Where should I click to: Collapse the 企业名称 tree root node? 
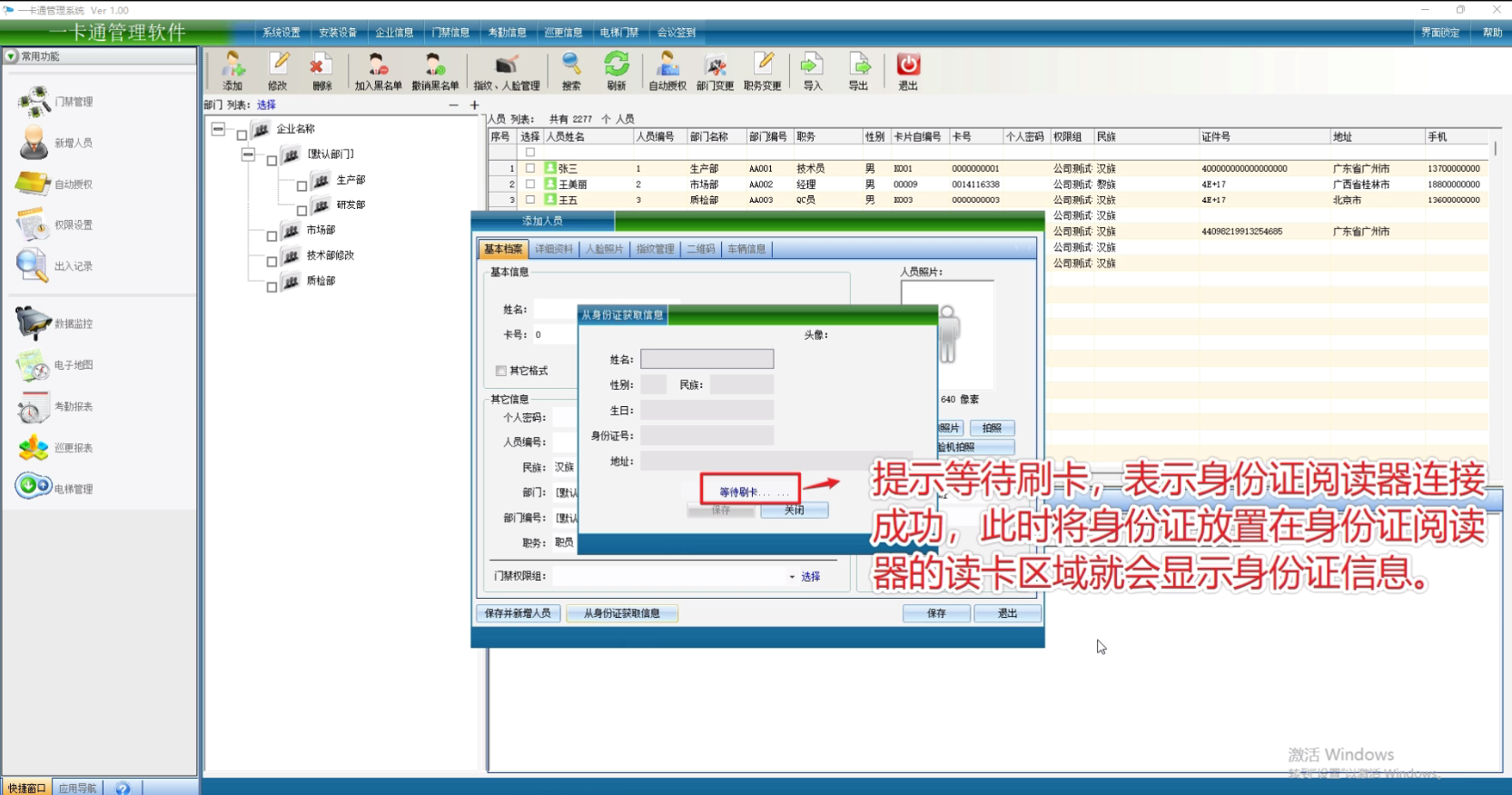tap(219, 129)
